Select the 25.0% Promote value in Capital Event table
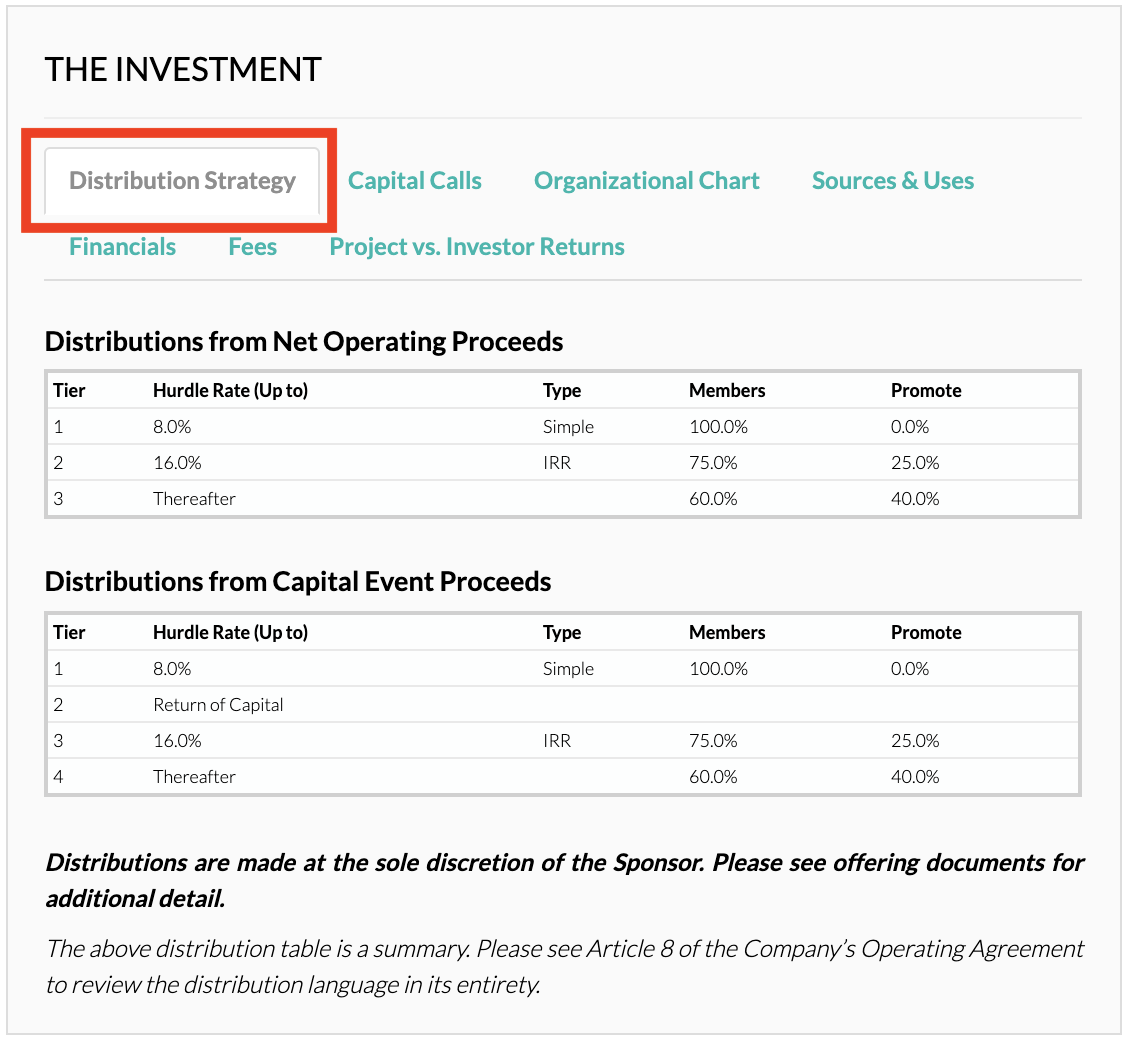This screenshot has height=1039, width=1126. tap(915, 741)
